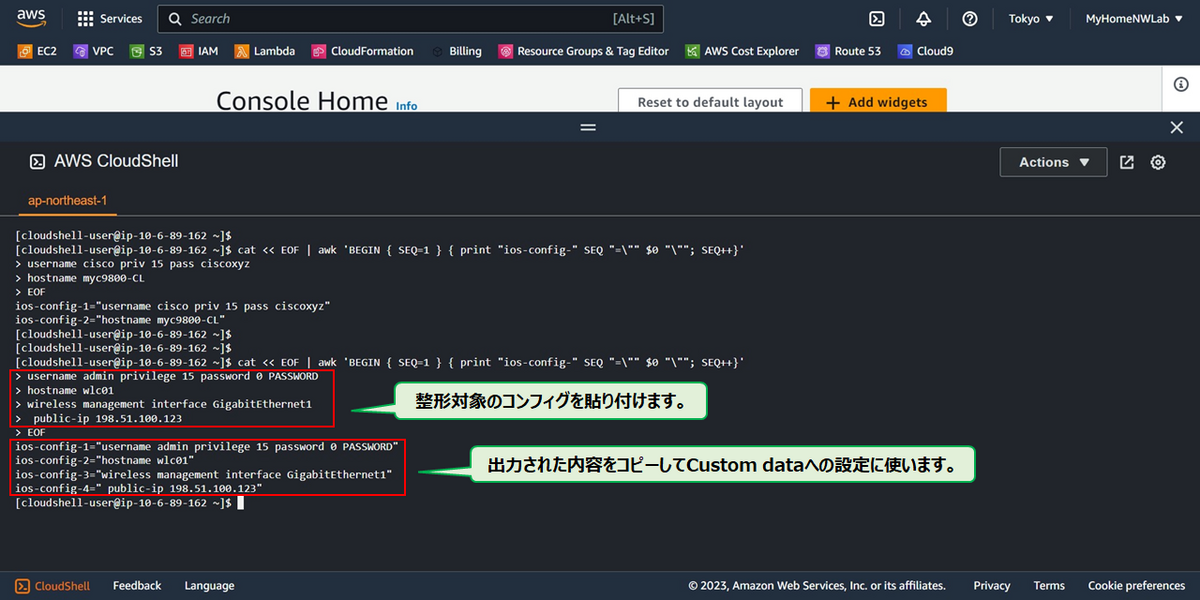Open the Services menu
Viewport: 1200px width, 600px height.
(x=109, y=18)
